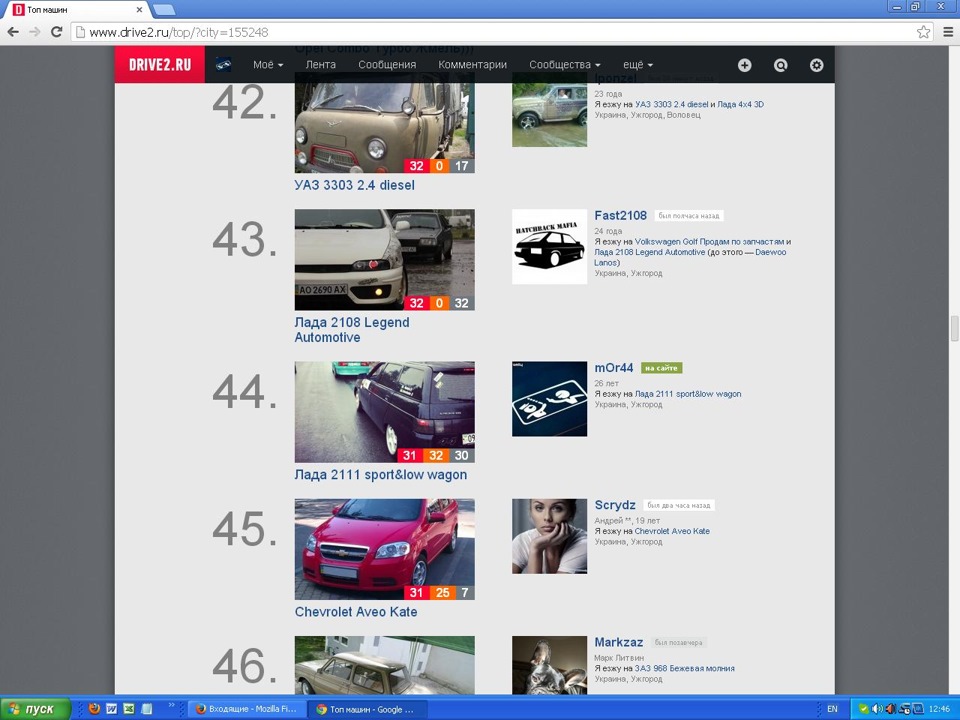Click the на сайте status badge
960x720 pixels.
[x=661, y=368]
